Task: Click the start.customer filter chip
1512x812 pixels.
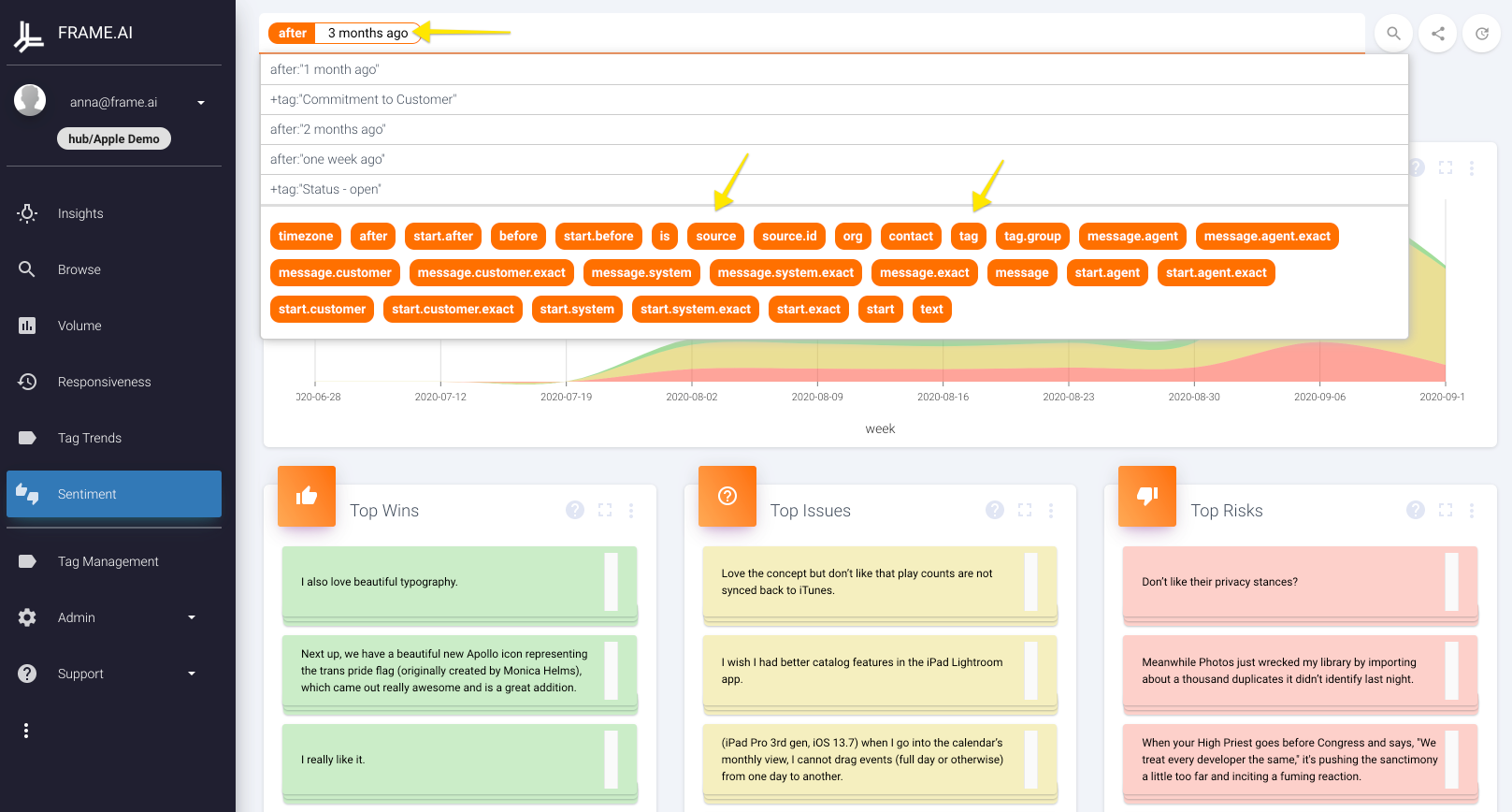Action: tap(323, 309)
